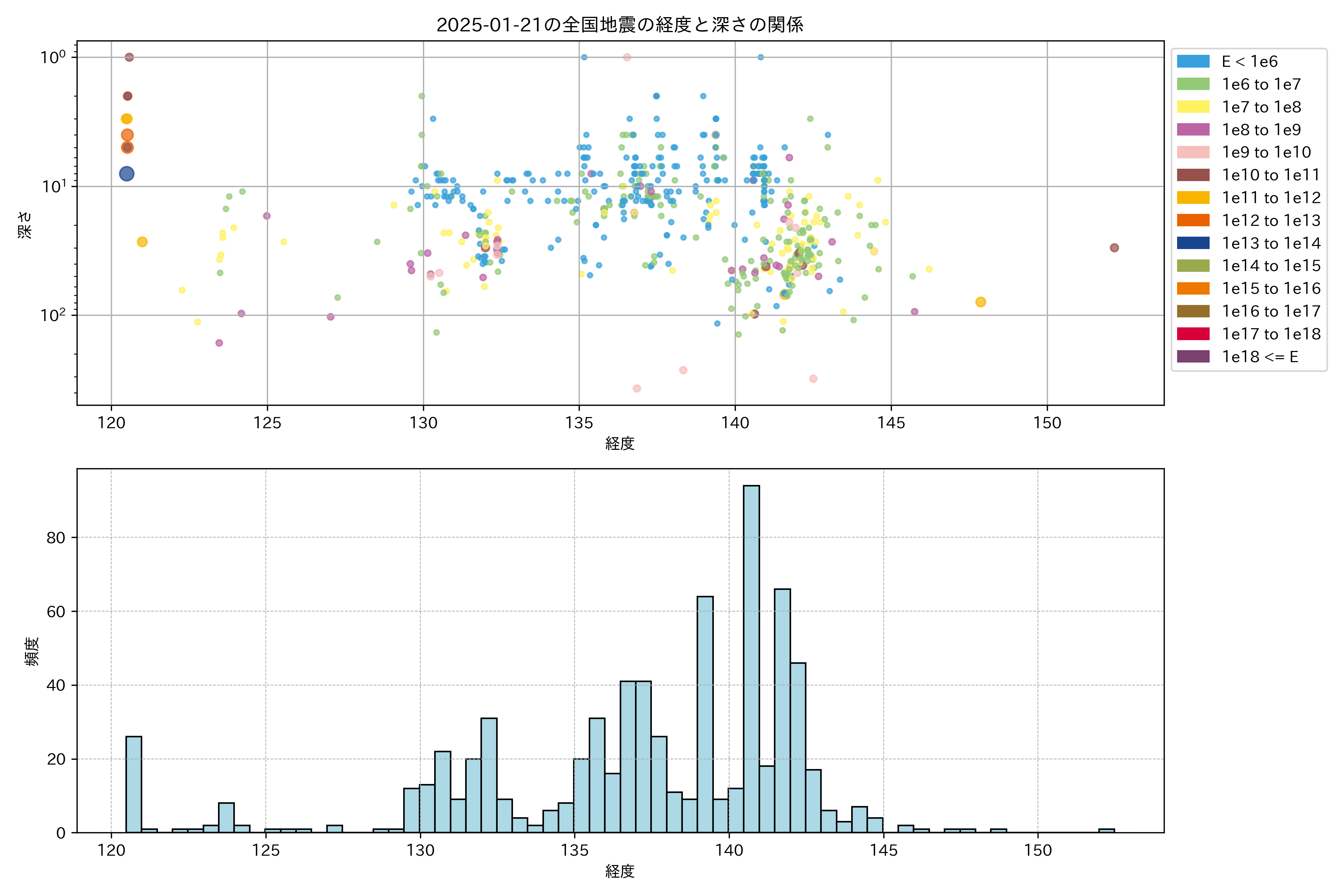Click the pink 1e9 to 1e10 swatch
Screen dimensions: 1344x896
[x=1192, y=152]
